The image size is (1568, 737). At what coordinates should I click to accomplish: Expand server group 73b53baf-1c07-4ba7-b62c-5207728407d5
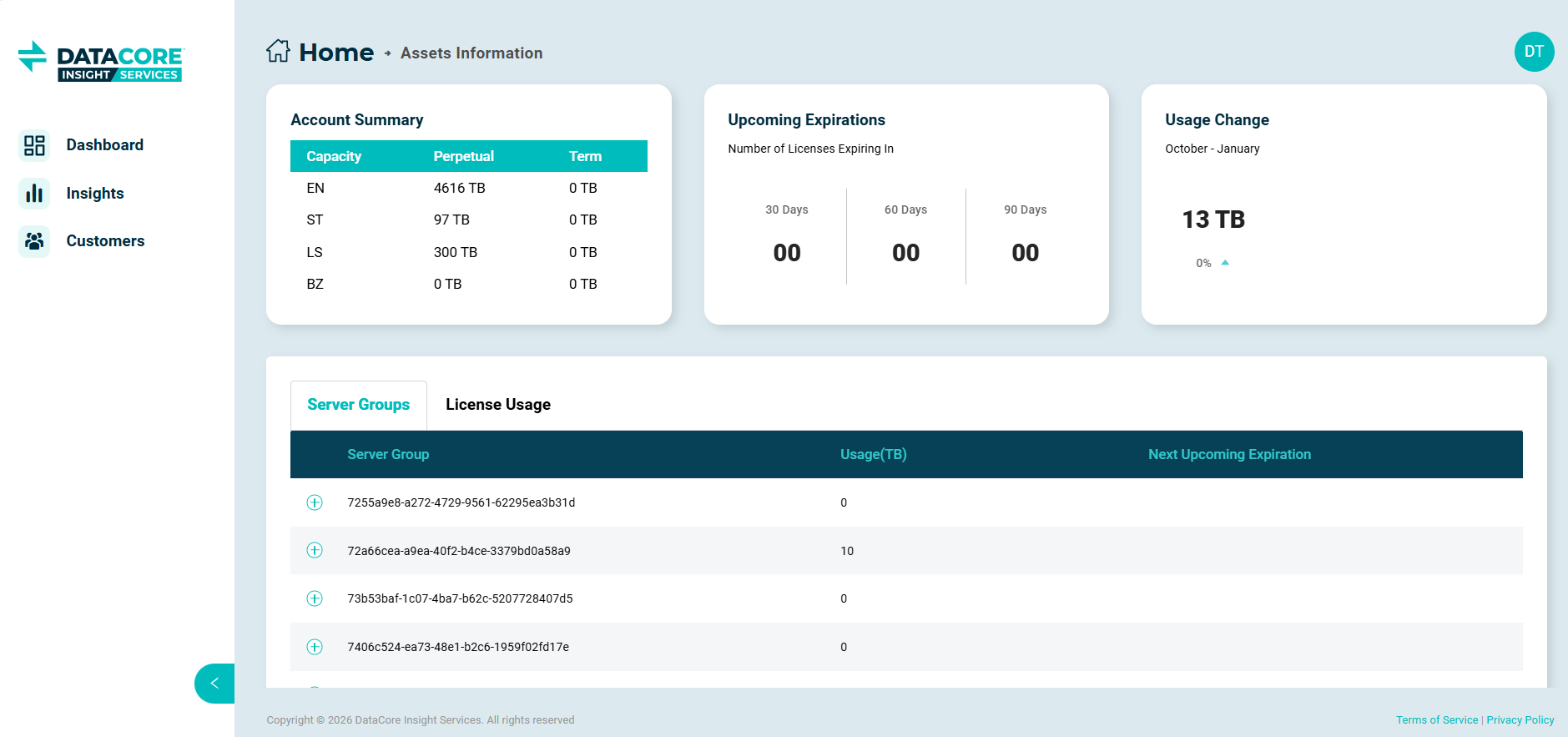point(315,598)
